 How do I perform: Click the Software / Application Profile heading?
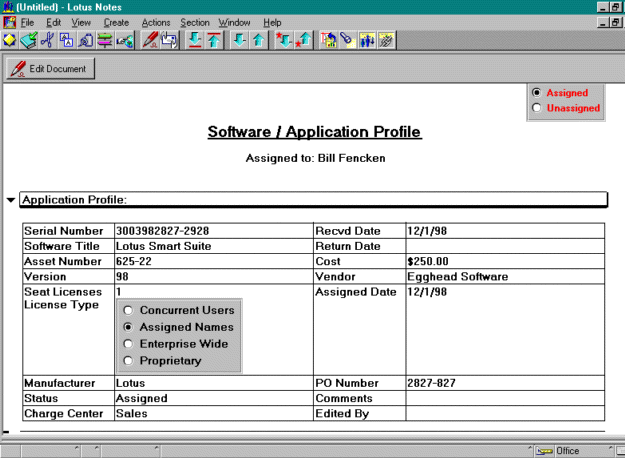(314, 132)
